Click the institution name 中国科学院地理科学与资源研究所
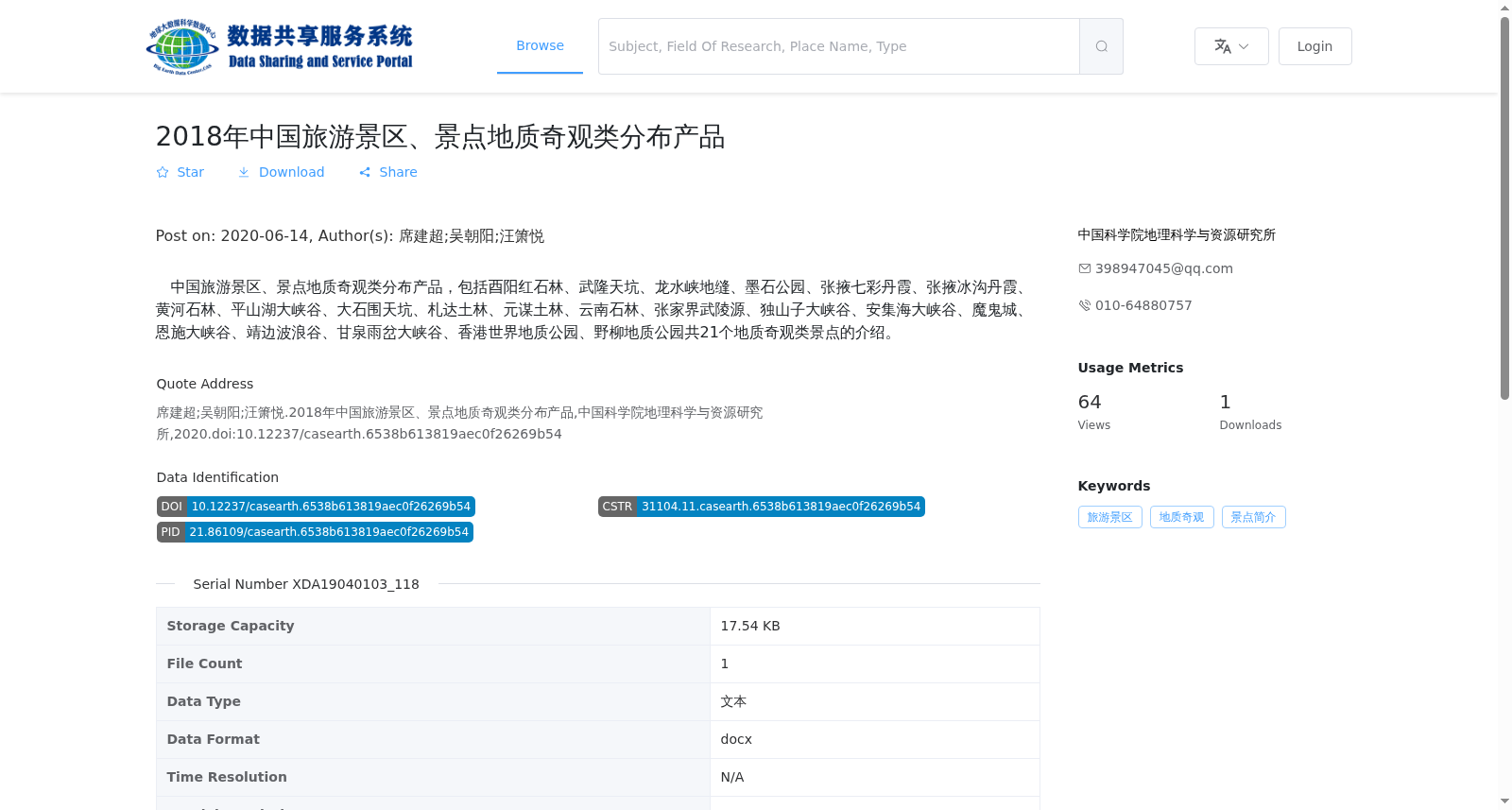 point(1177,234)
